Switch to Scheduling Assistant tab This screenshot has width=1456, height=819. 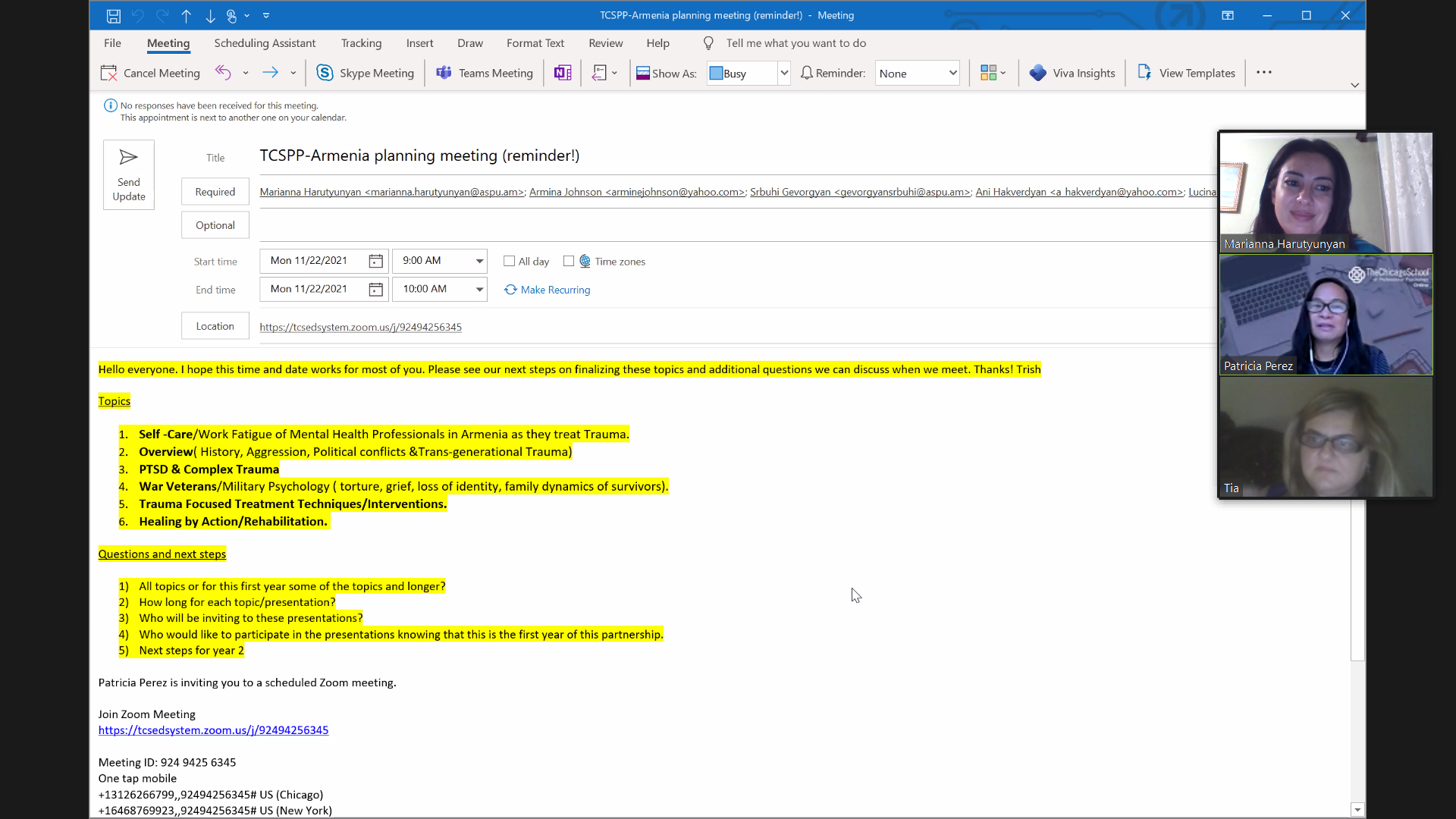pos(265,43)
